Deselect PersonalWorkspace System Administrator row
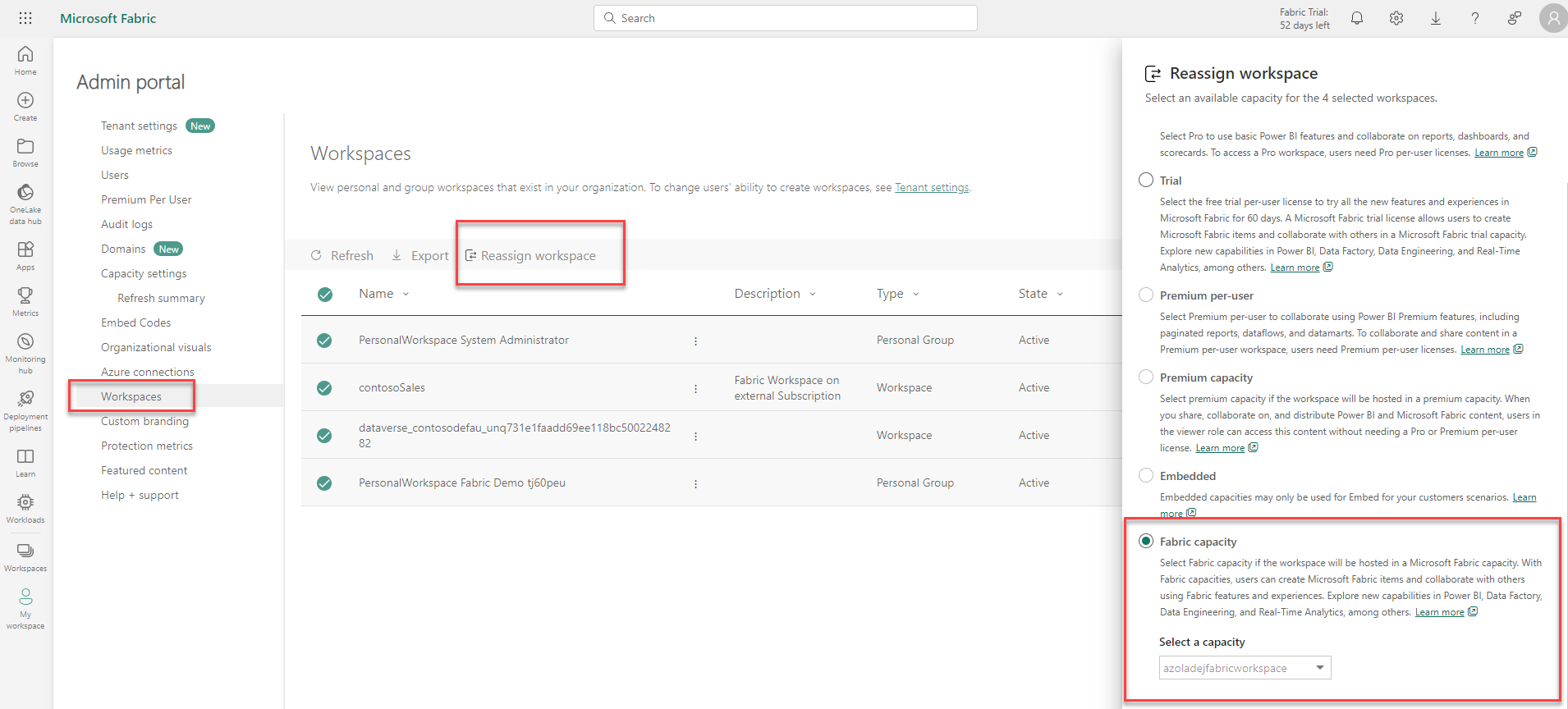 point(325,341)
